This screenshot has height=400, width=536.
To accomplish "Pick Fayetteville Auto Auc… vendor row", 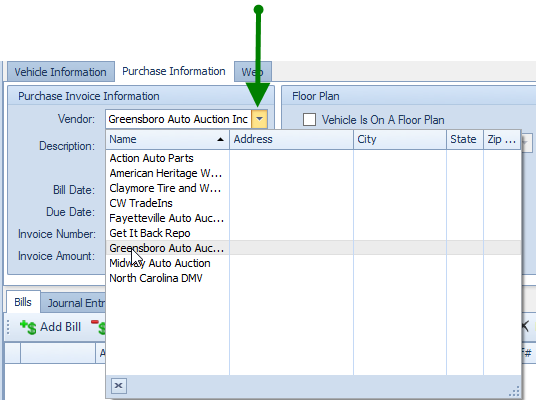I will (313, 218).
